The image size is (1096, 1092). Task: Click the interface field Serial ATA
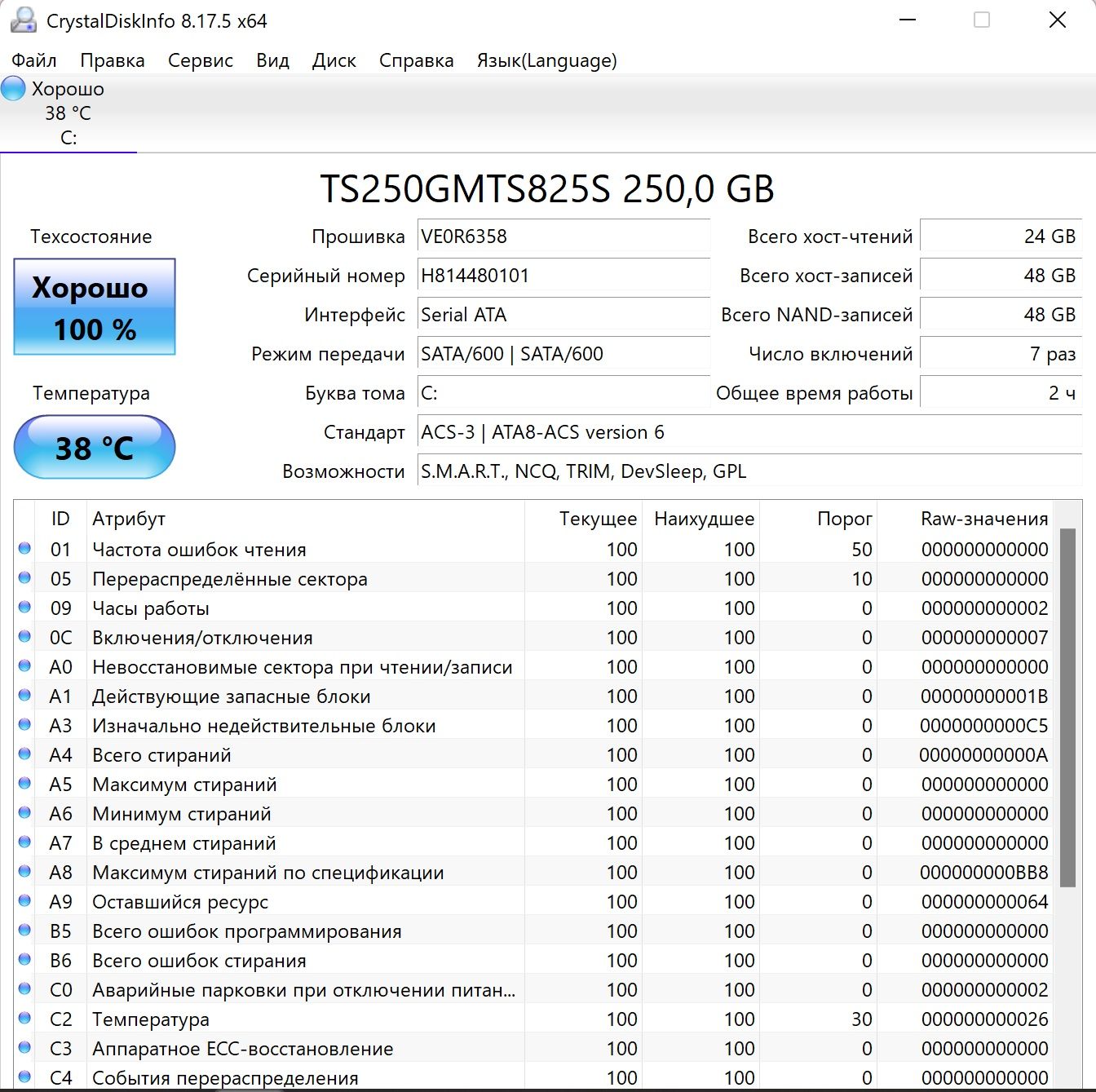pyautogui.click(x=563, y=315)
